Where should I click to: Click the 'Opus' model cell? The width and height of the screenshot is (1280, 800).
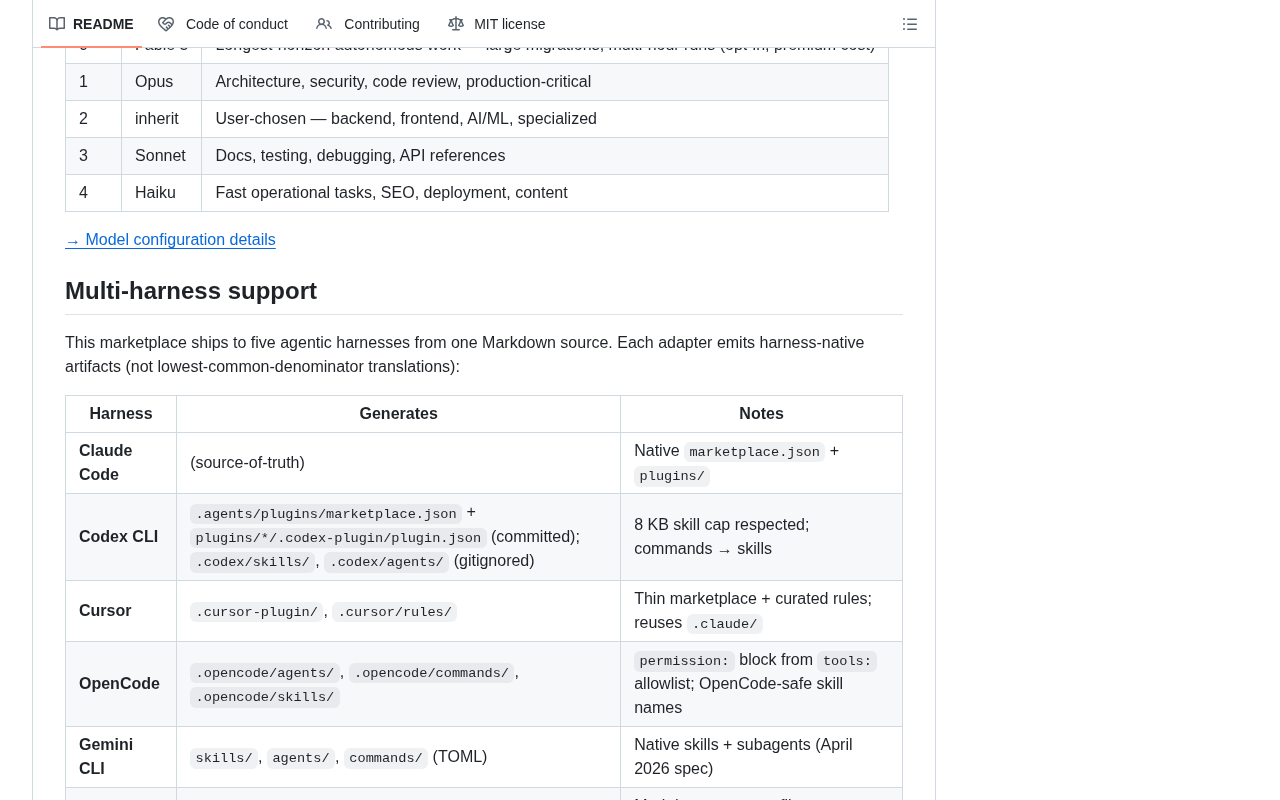coord(161,82)
